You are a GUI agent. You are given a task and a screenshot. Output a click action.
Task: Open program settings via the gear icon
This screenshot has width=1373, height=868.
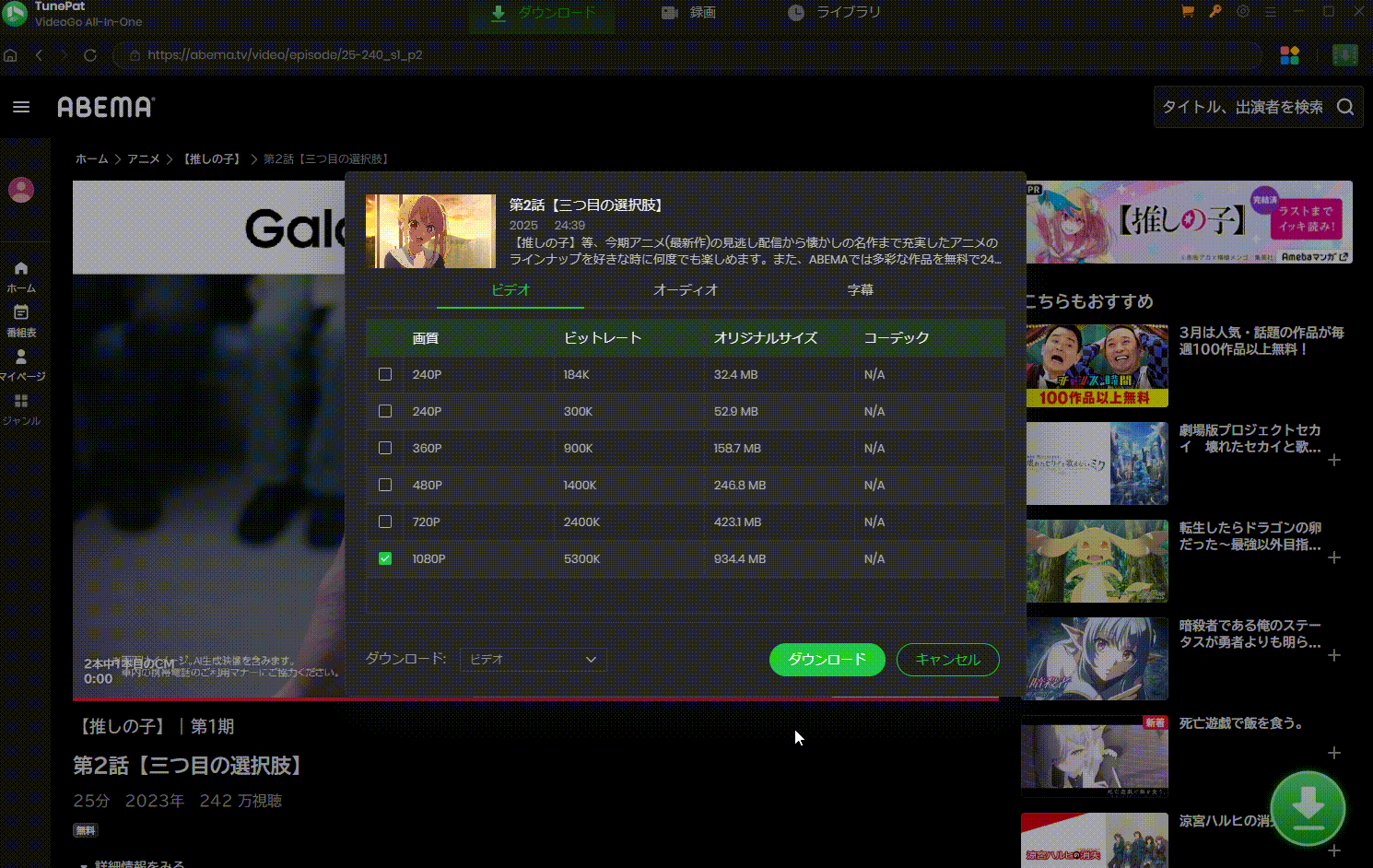[x=1242, y=11]
